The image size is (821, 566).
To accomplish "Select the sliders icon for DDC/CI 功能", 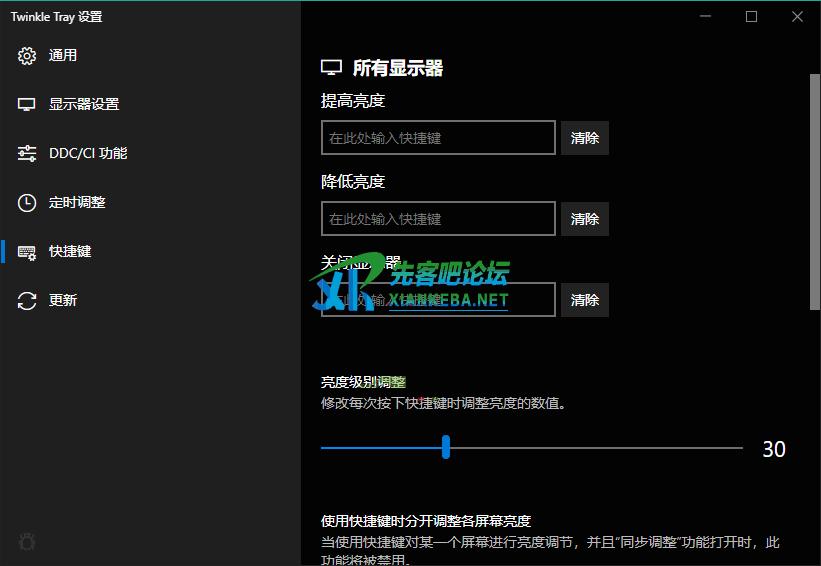I will tap(27, 154).
